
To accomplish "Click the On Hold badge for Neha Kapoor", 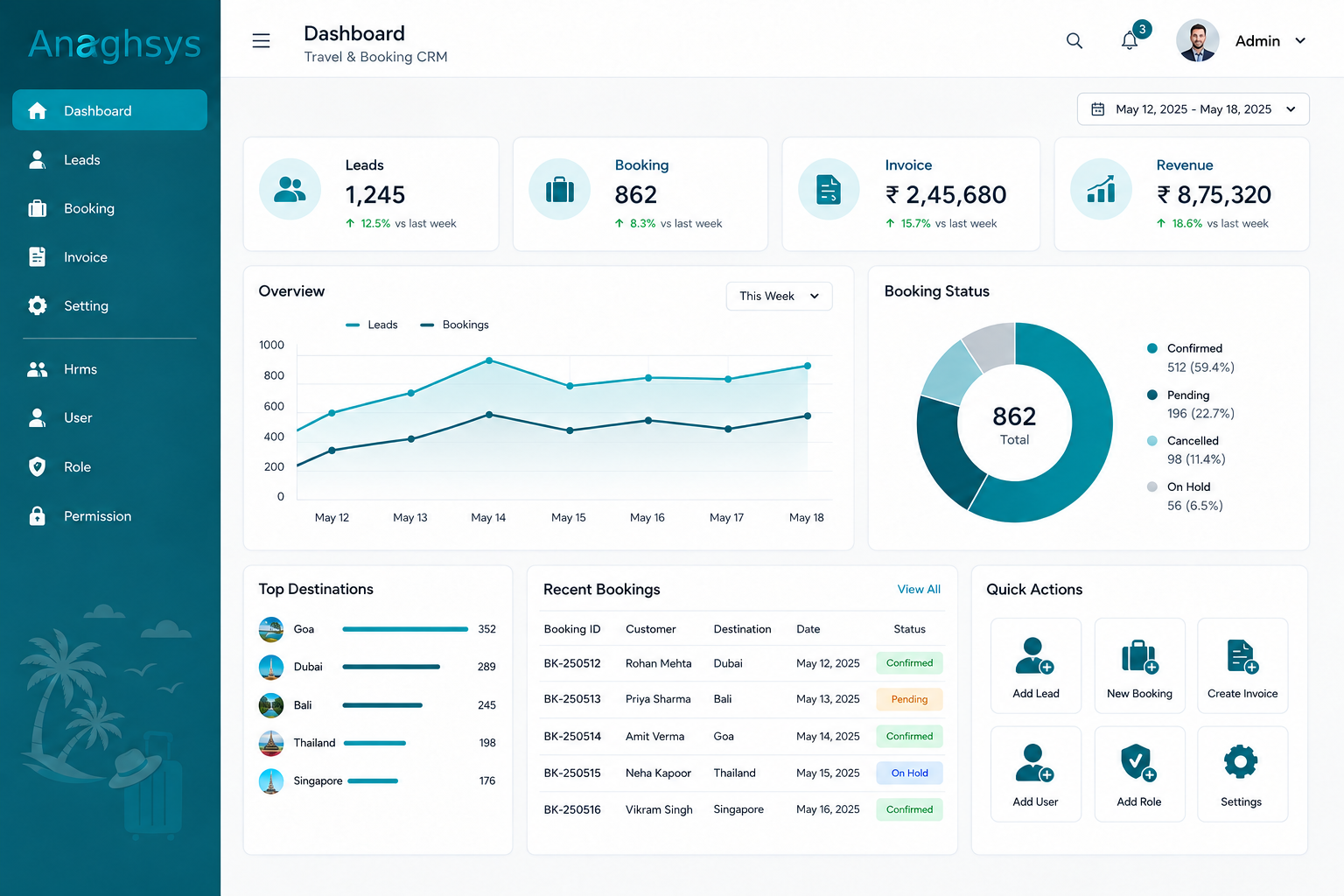I will tap(909, 773).
